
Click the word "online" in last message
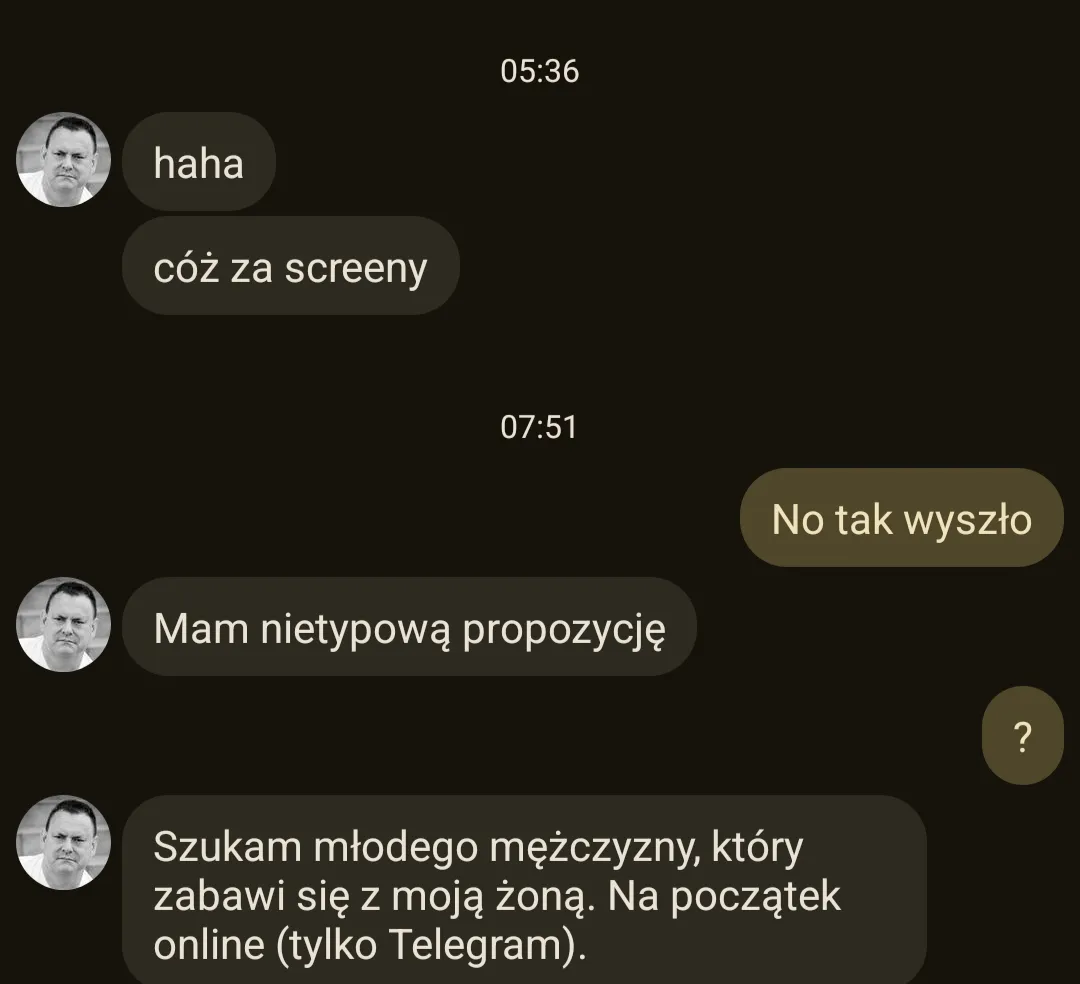point(209,944)
